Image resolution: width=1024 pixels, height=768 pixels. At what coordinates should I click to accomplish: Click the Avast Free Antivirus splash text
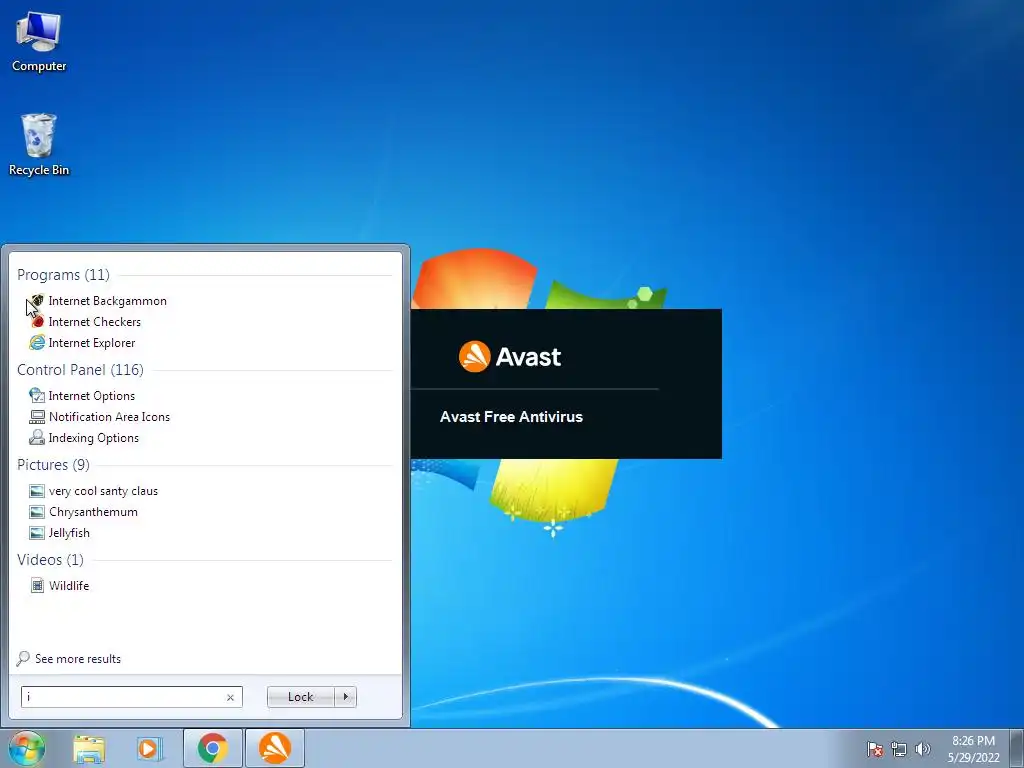511,417
